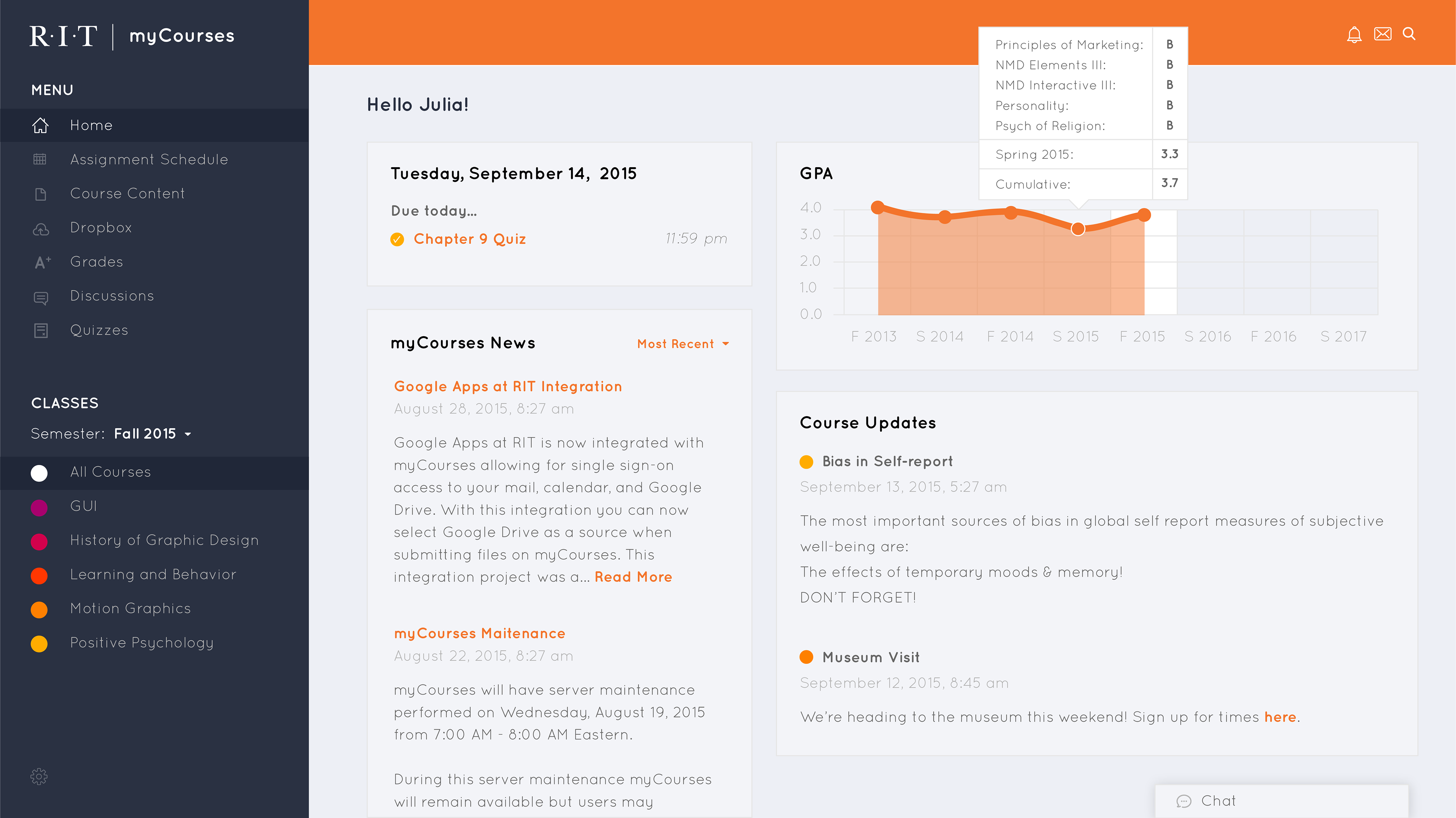Click the Chat speech bubble icon
The width and height of the screenshot is (1456, 818).
click(1183, 801)
